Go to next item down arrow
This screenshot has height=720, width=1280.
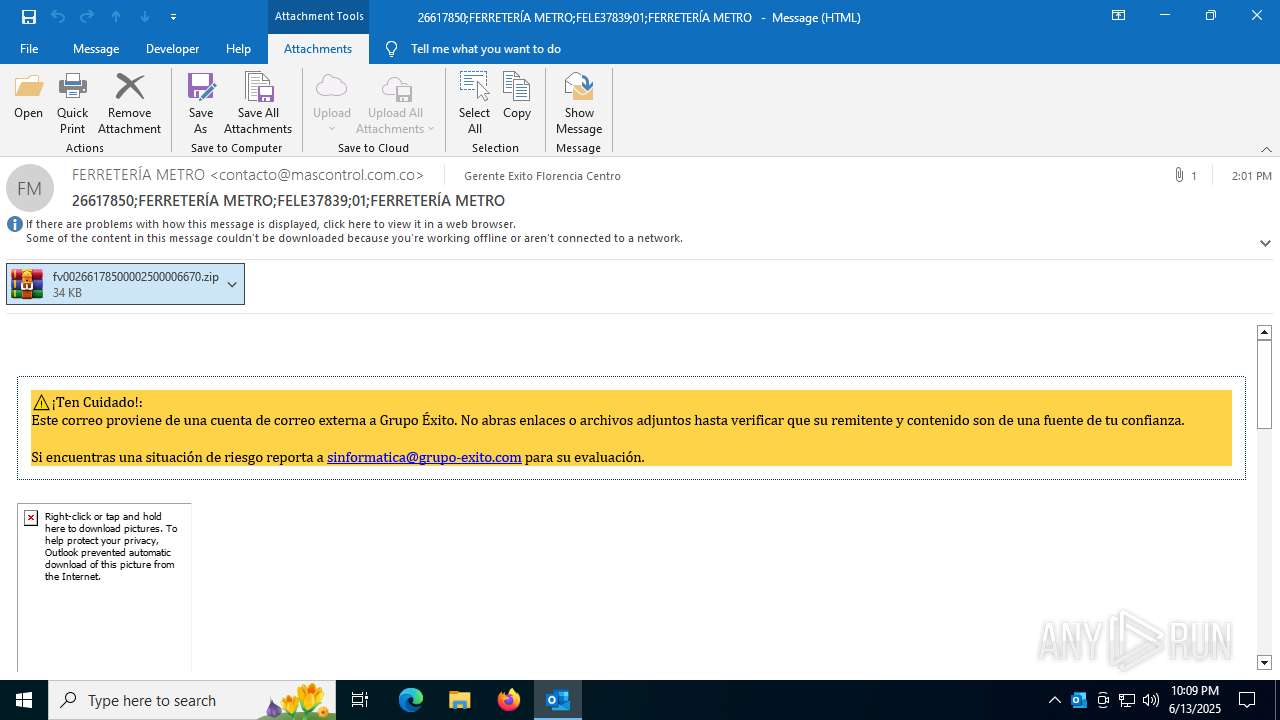pos(145,17)
